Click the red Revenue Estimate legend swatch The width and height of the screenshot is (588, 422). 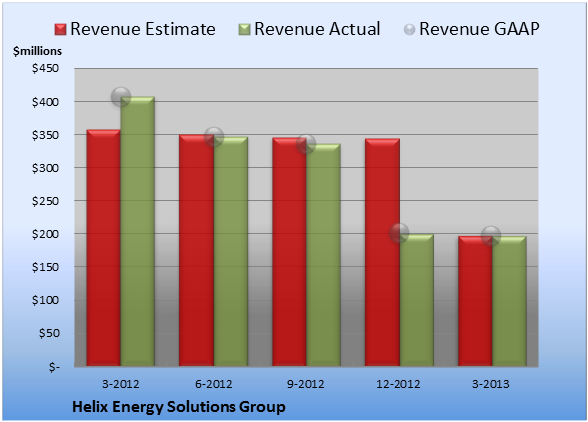(60, 30)
